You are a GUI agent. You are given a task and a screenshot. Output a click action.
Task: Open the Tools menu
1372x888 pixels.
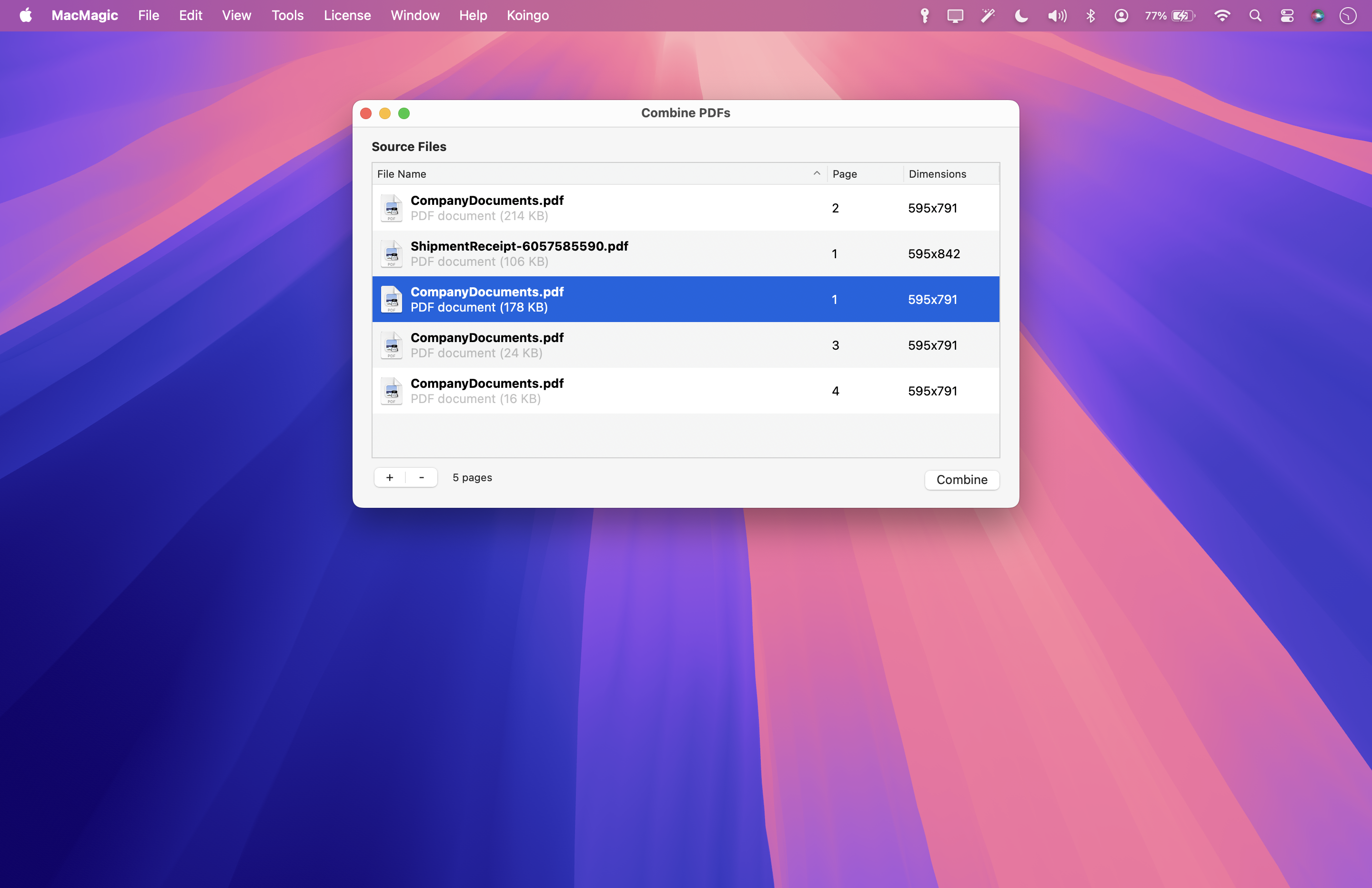coord(287,16)
